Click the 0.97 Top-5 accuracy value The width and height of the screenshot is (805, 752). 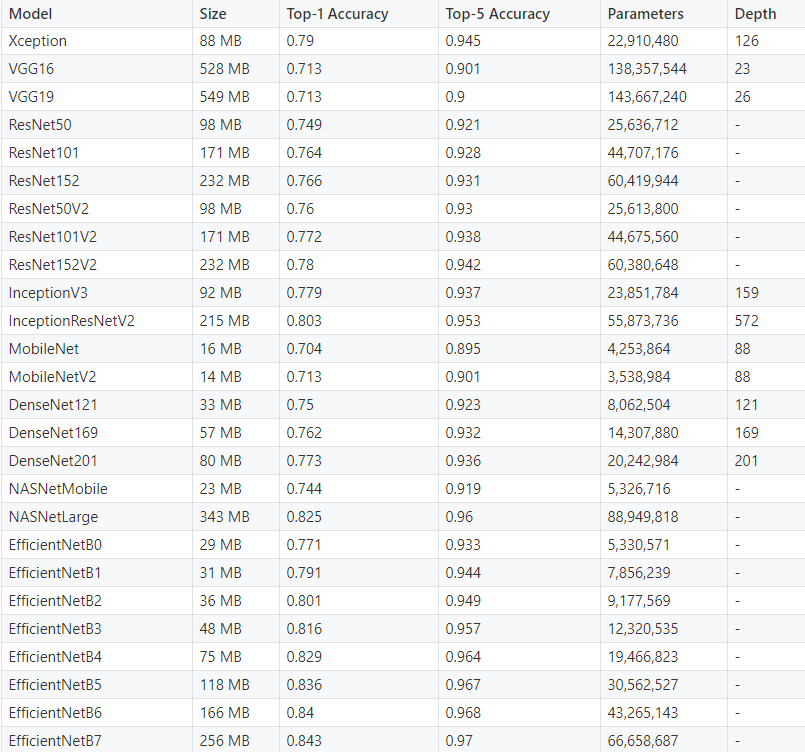click(x=458, y=741)
